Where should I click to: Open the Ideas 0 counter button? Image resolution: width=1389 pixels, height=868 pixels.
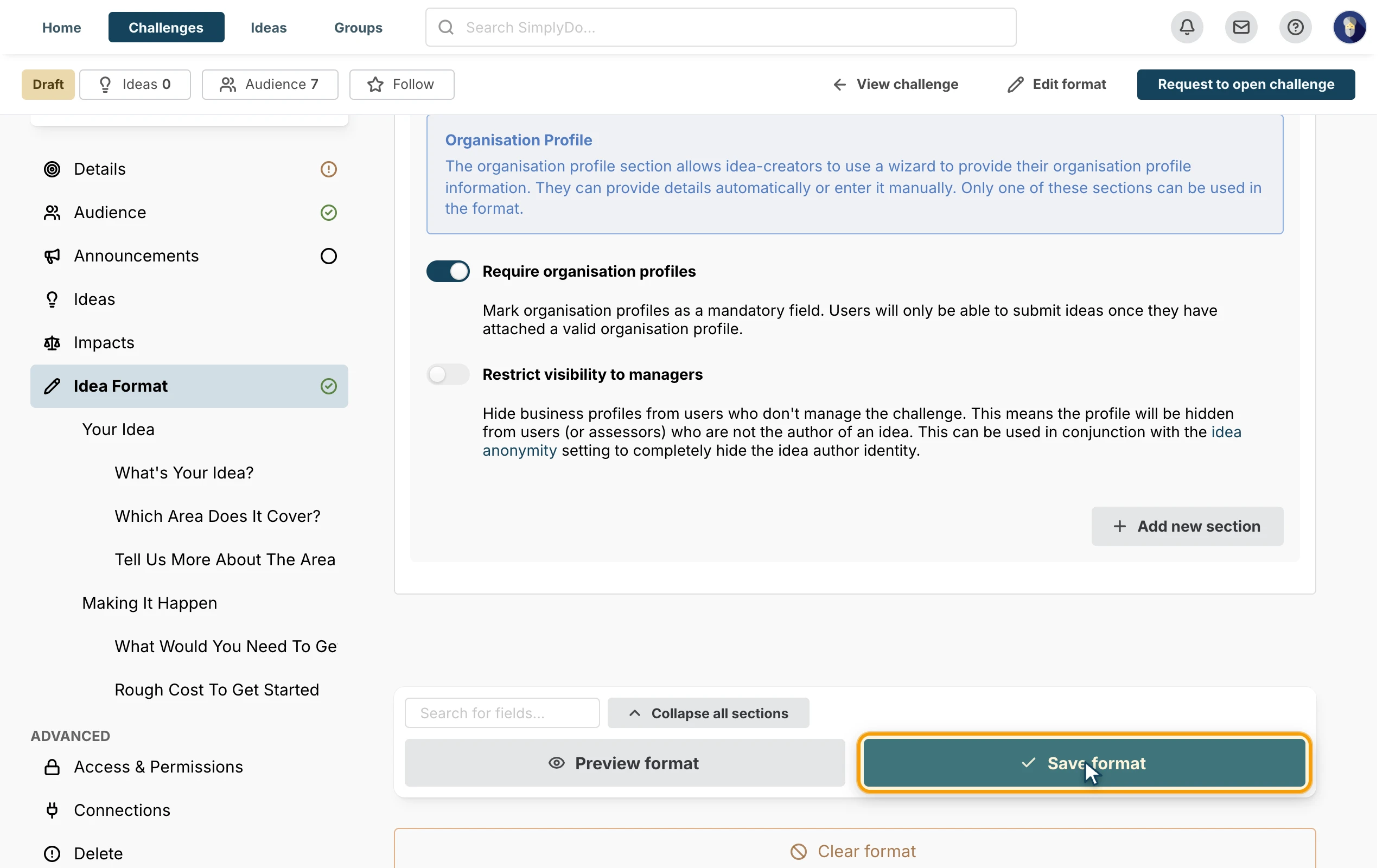(x=135, y=85)
